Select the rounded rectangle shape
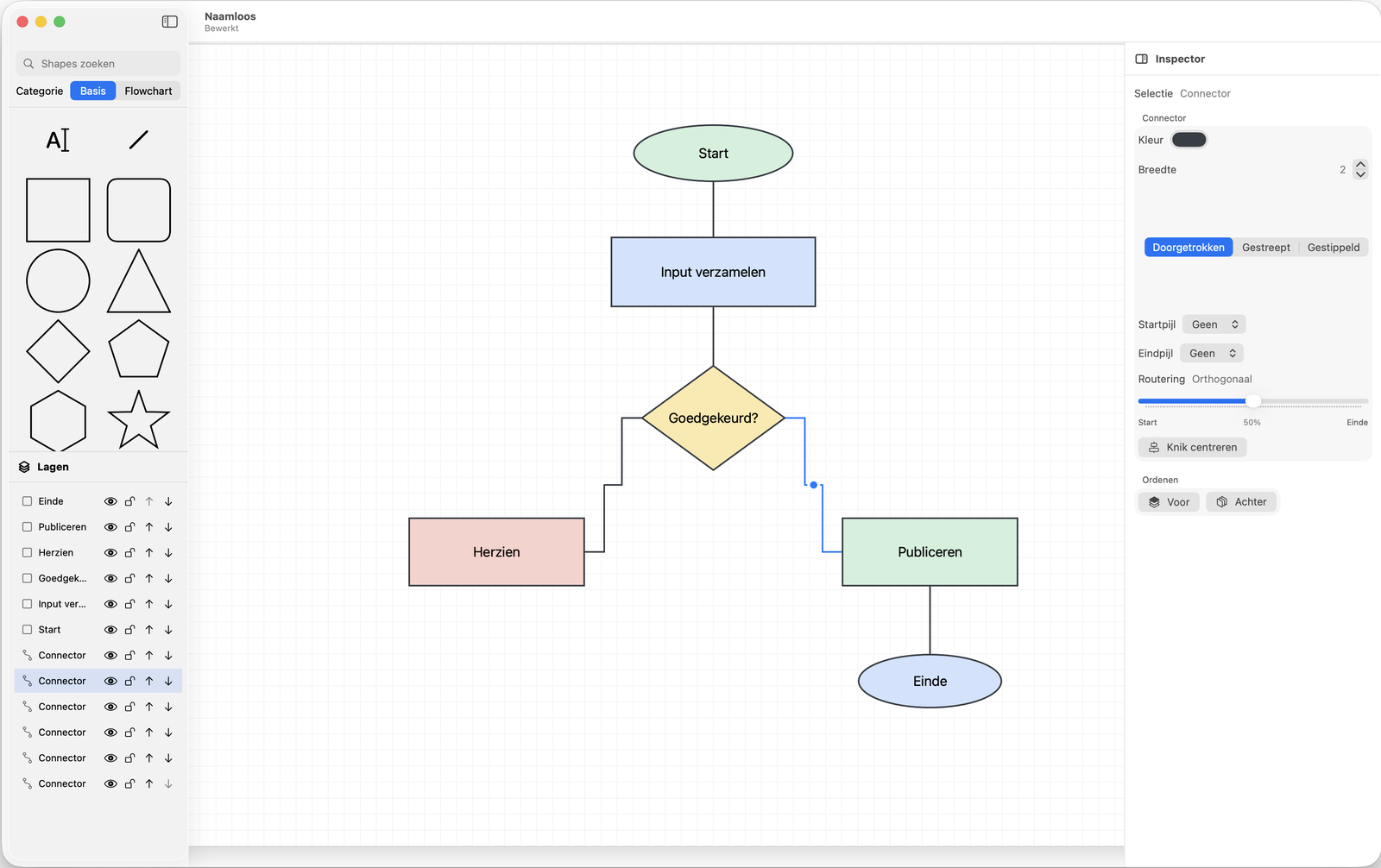The height and width of the screenshot is (868, 1381). pyautogui.click(x=138, y=210)
